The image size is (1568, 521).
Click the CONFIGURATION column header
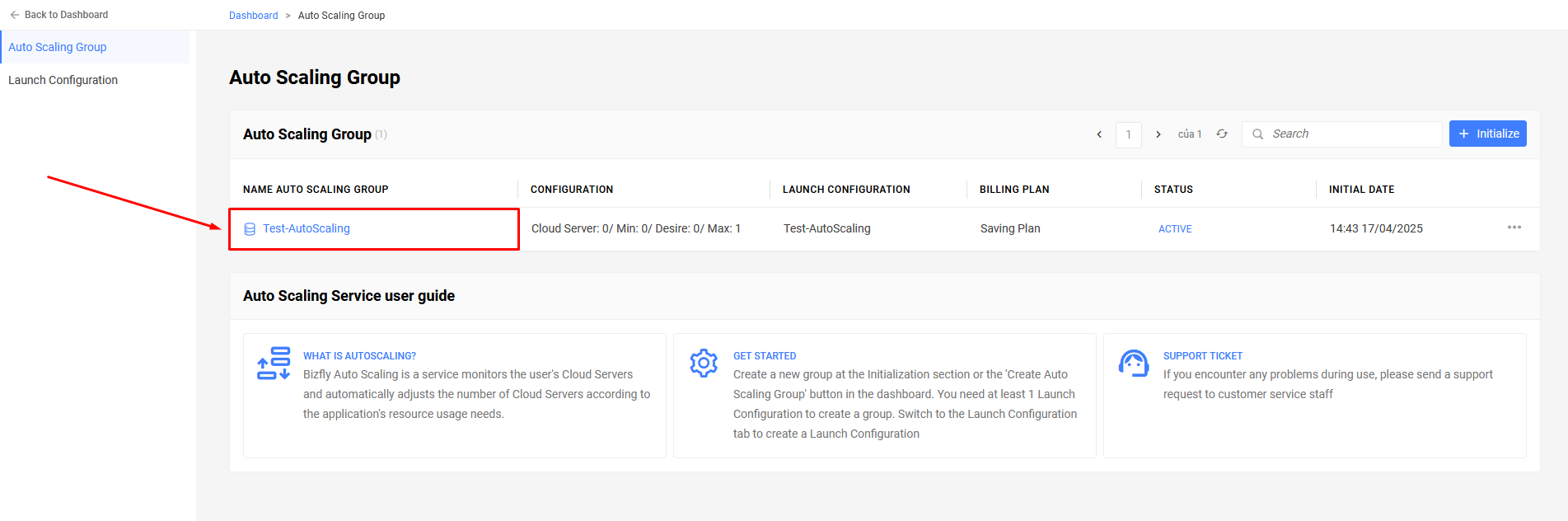point(572,190)
